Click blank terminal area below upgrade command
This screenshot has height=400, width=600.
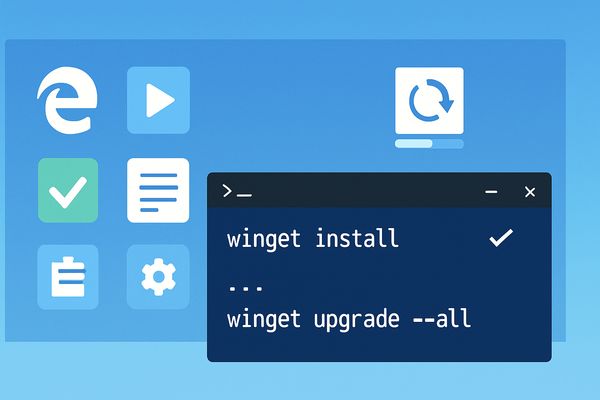click(x=379, y=348)
